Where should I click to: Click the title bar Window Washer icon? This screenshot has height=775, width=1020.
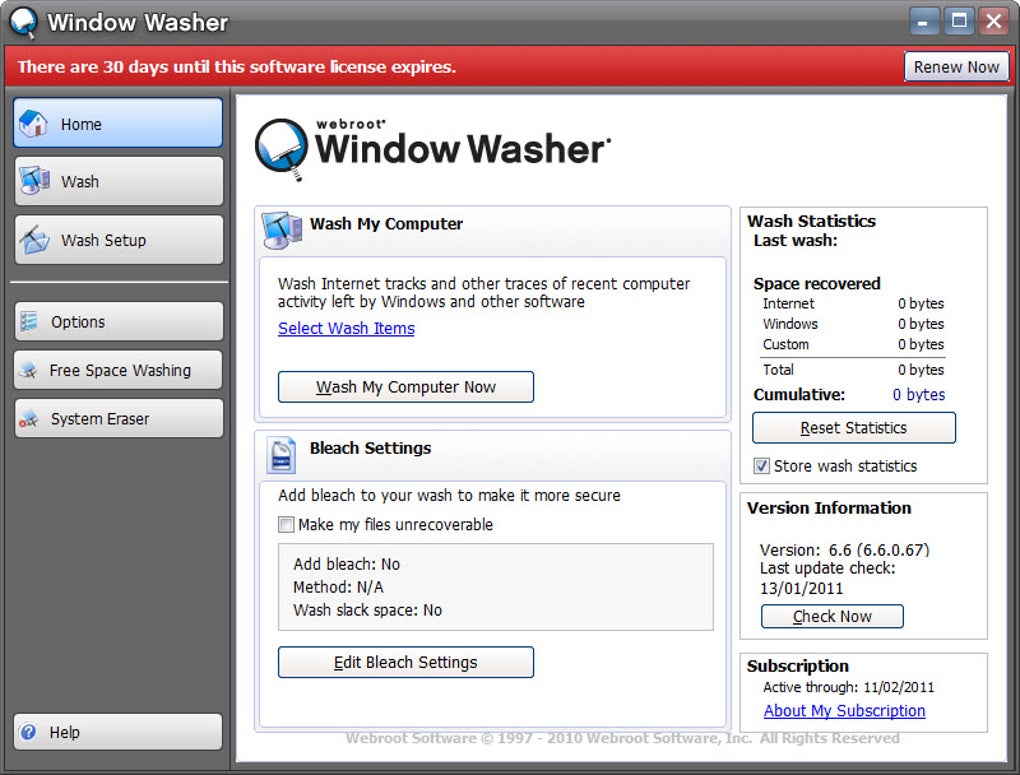pos(23,22)
